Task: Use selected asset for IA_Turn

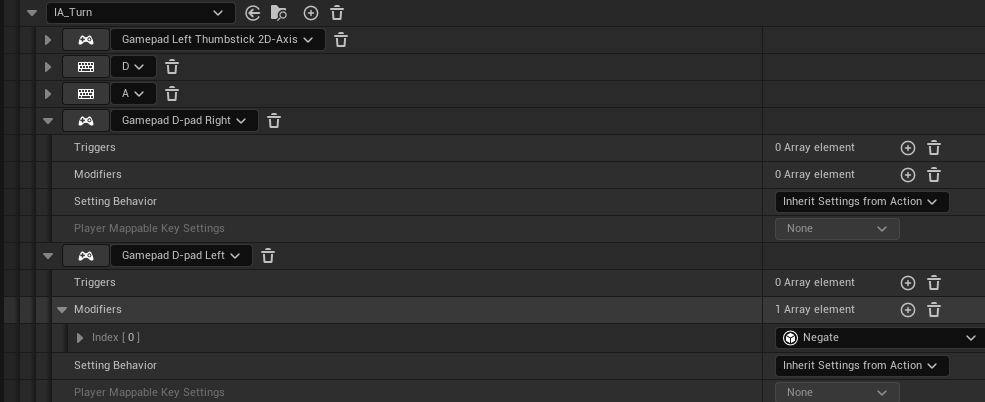Action: coord(253,13)
